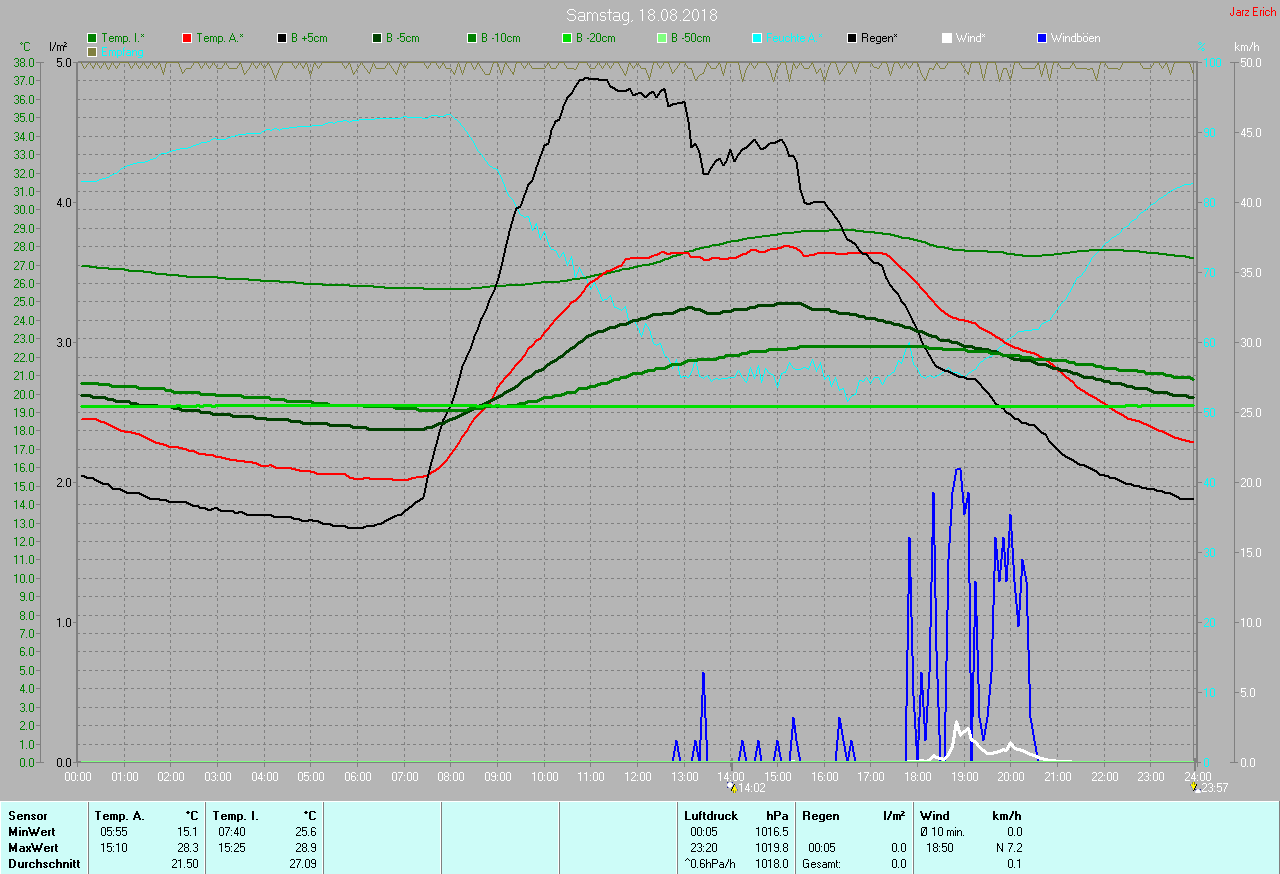The width and height of the screenshot is (1280, 874).
Task: Click the marker labeled 23:57
Action: tap(1195, 787)
